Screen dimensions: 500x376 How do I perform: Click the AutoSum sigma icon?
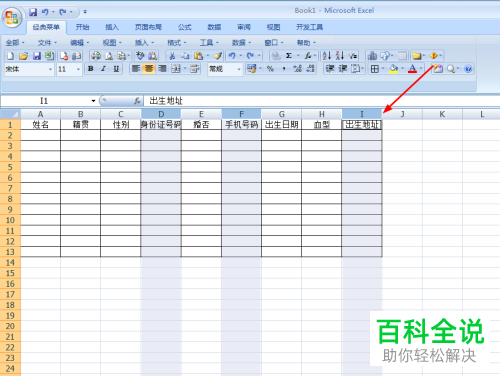pos(289,56)
